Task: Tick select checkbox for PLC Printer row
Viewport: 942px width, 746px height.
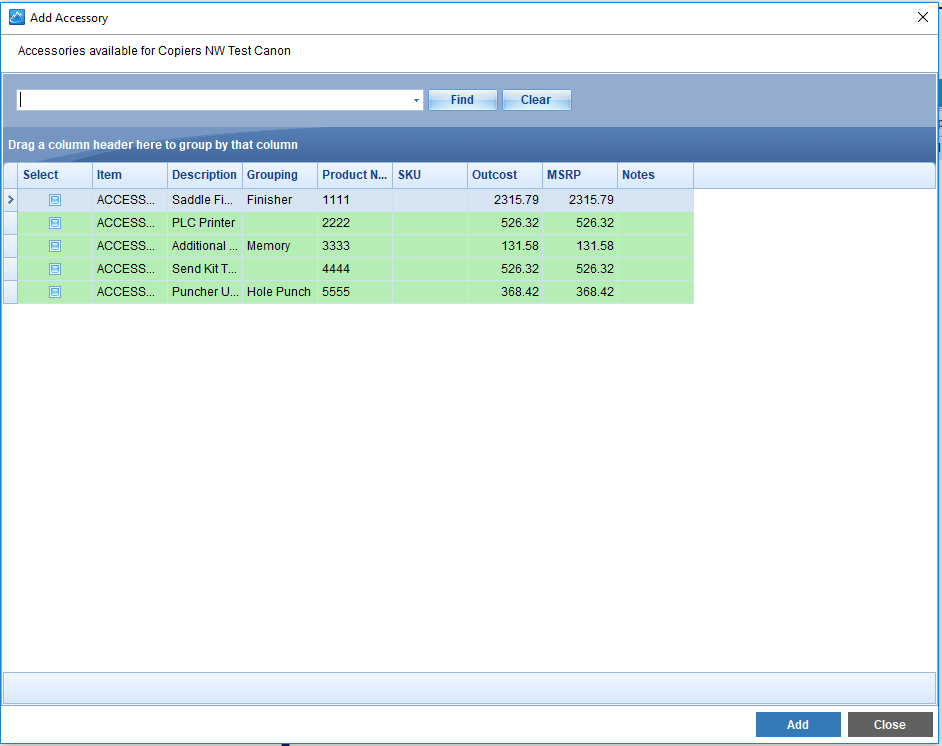Action: point(55,223)
